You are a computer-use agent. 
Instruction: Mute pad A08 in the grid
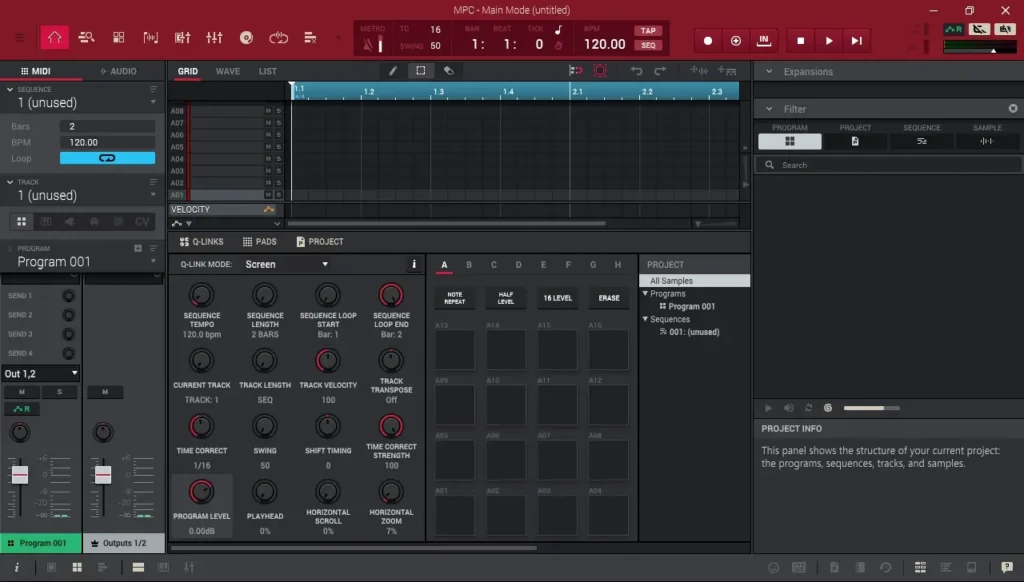click(268, 110)
